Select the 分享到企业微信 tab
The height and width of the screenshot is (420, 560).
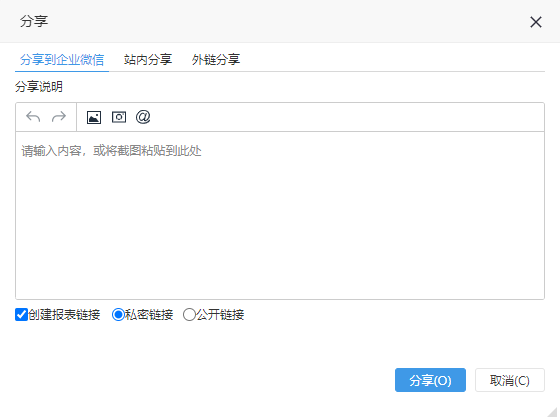click(62, 60)
